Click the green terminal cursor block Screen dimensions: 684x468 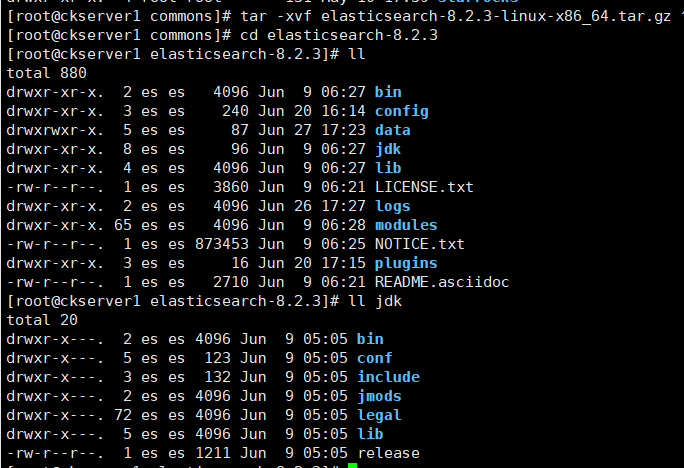tap(352, 465)
